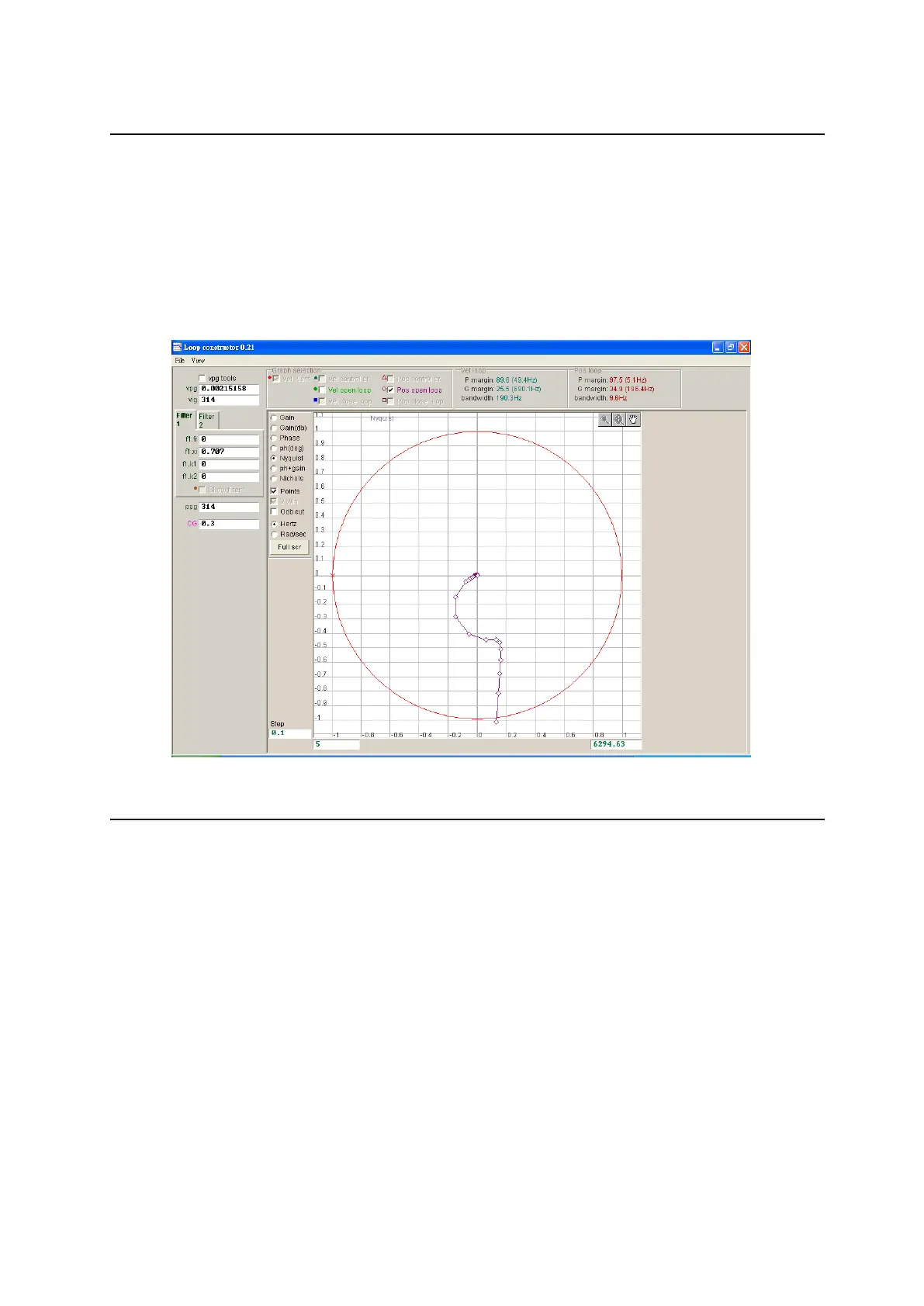The height and width of the screenshot is (1306, 924).
Task: Click the ppg input field
Action: pos(229,507)
